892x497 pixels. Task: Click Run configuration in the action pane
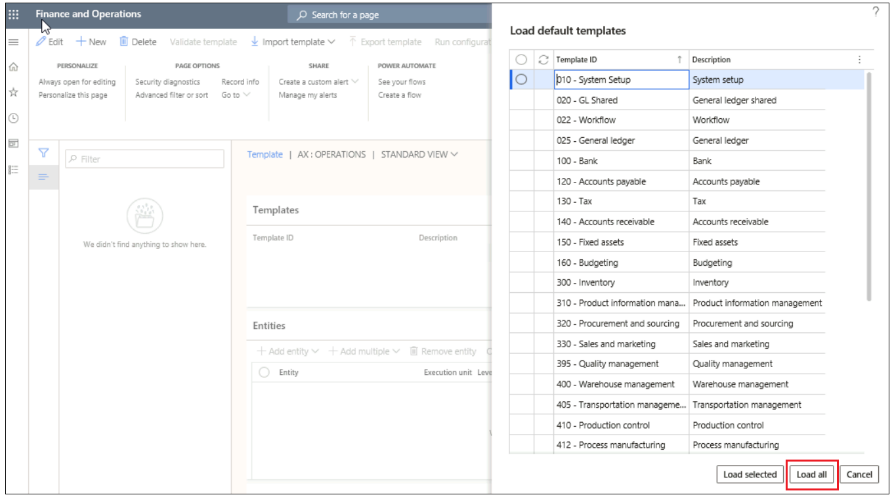pyautogui.click(x=462, y=42)
